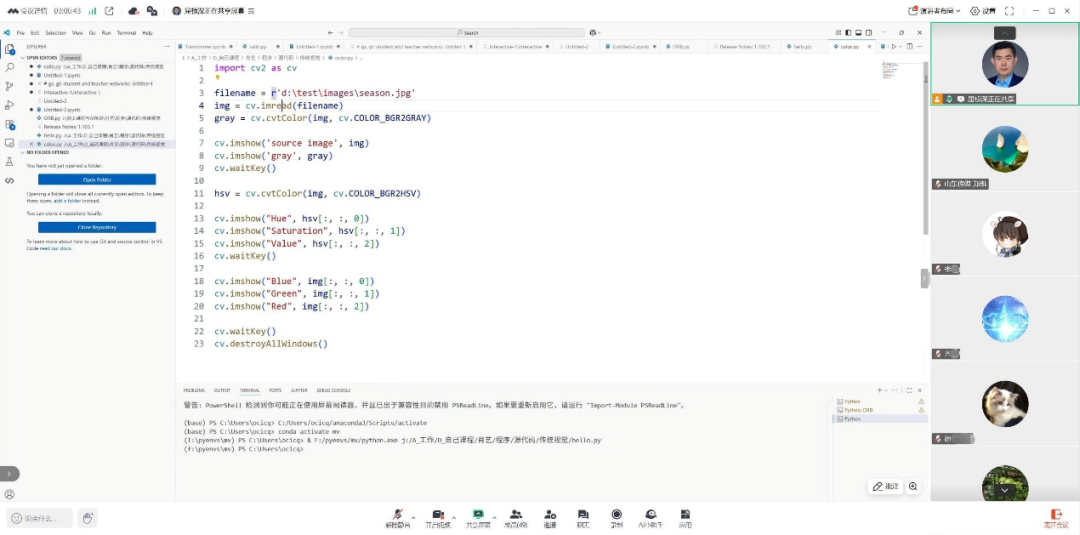The width and height of the screenshot is (1080, 535).
Task: Turn on video in meeting toolbar
Action: tap(438, 518)
